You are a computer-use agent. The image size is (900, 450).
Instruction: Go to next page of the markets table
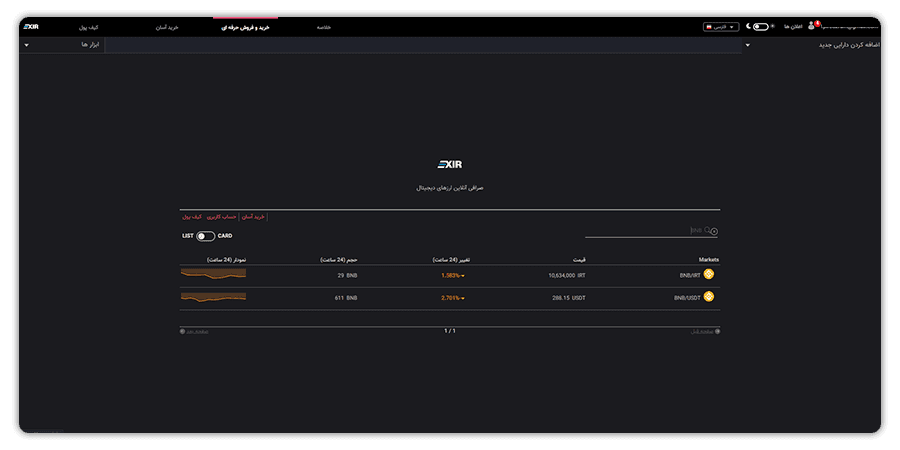(x=194, y=331)
